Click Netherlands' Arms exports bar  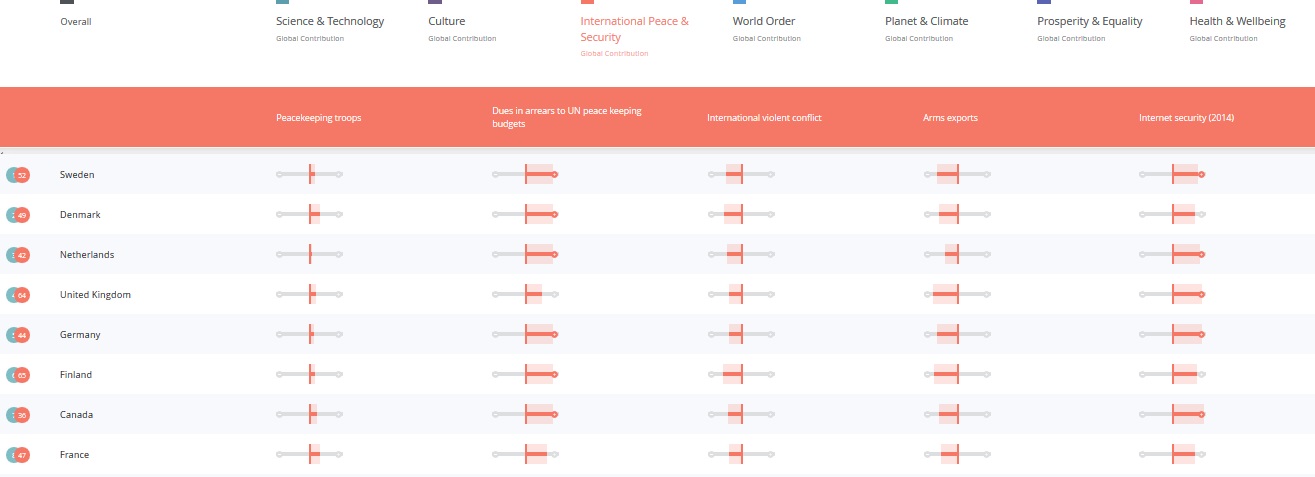(957, 255)
